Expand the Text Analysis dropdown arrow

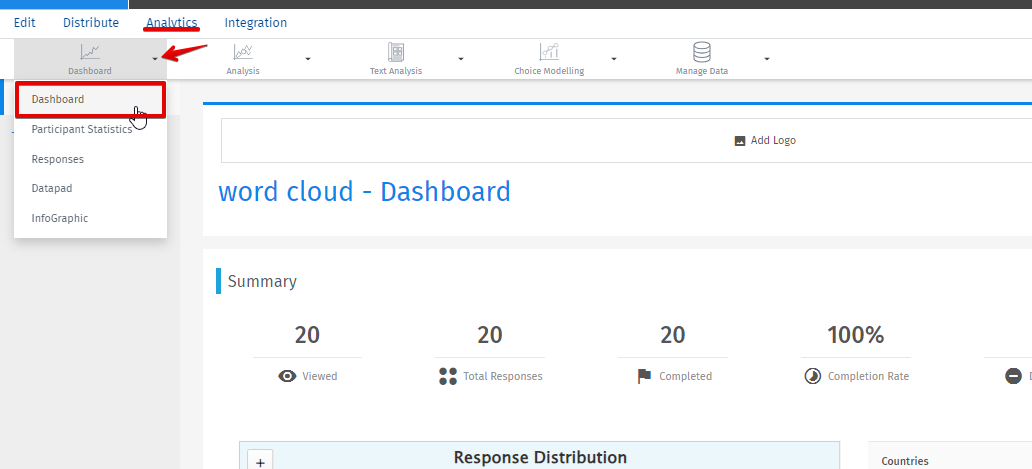click(x=461, y=59)
